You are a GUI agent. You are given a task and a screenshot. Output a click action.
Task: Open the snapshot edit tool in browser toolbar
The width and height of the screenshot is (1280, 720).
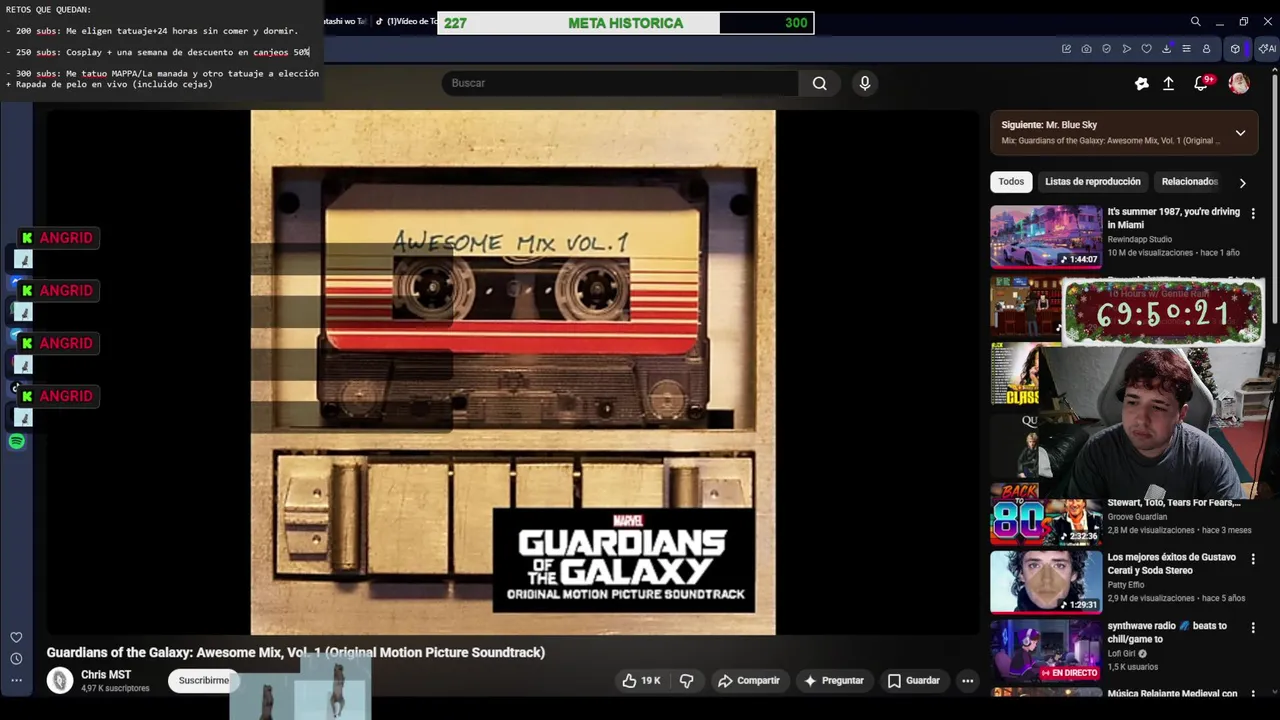pyautogui.click(x=1066, y=49)
